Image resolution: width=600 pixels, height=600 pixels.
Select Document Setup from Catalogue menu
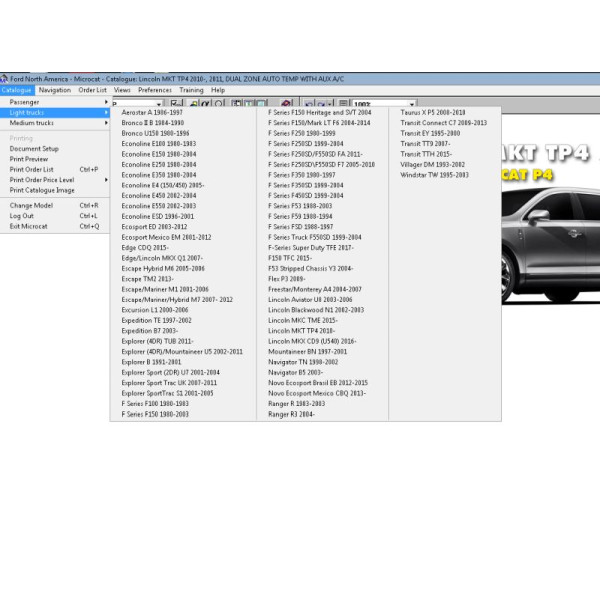tap(34, 148)
